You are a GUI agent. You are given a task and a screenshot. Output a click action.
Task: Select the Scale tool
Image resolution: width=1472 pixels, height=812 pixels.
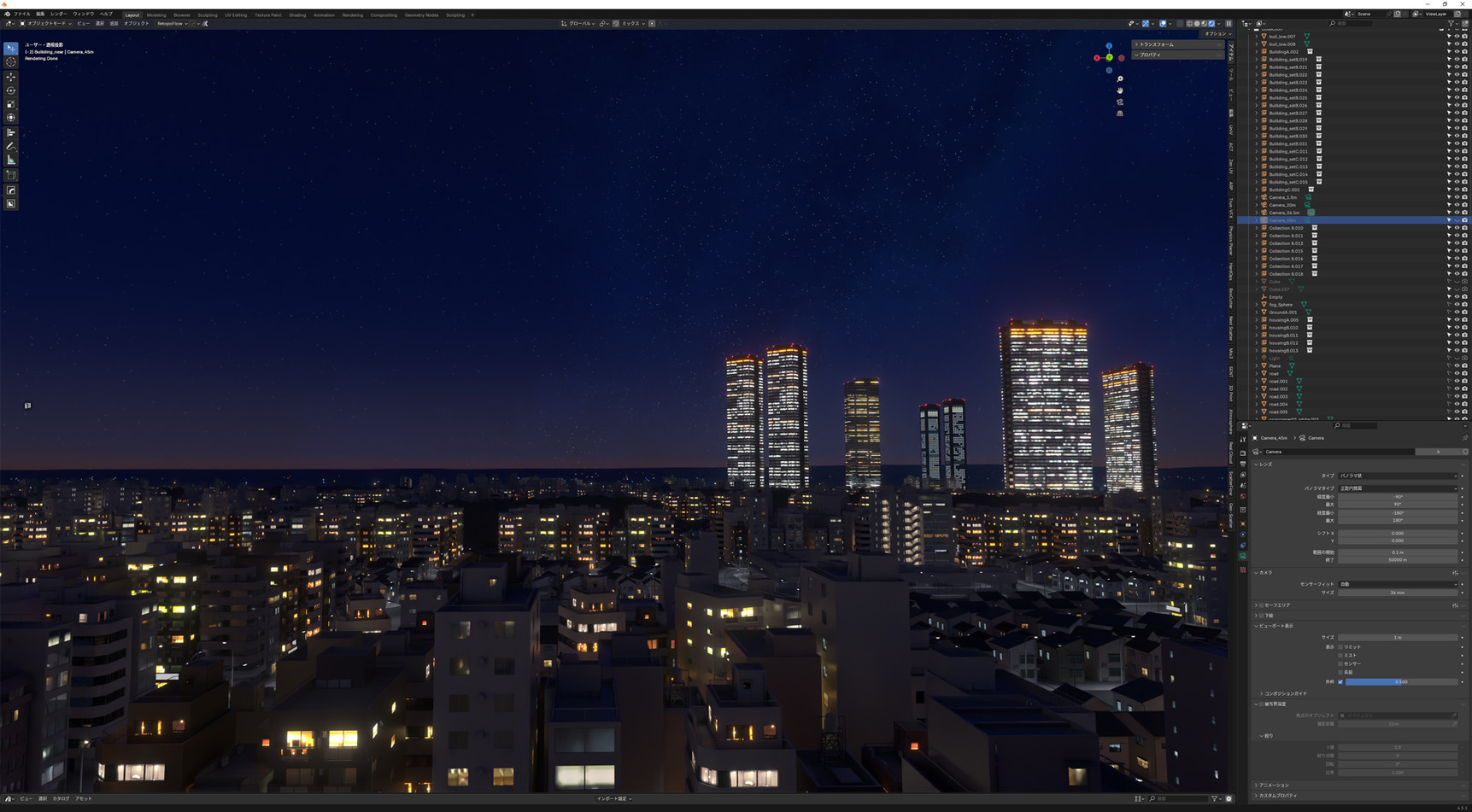(11, 104)
